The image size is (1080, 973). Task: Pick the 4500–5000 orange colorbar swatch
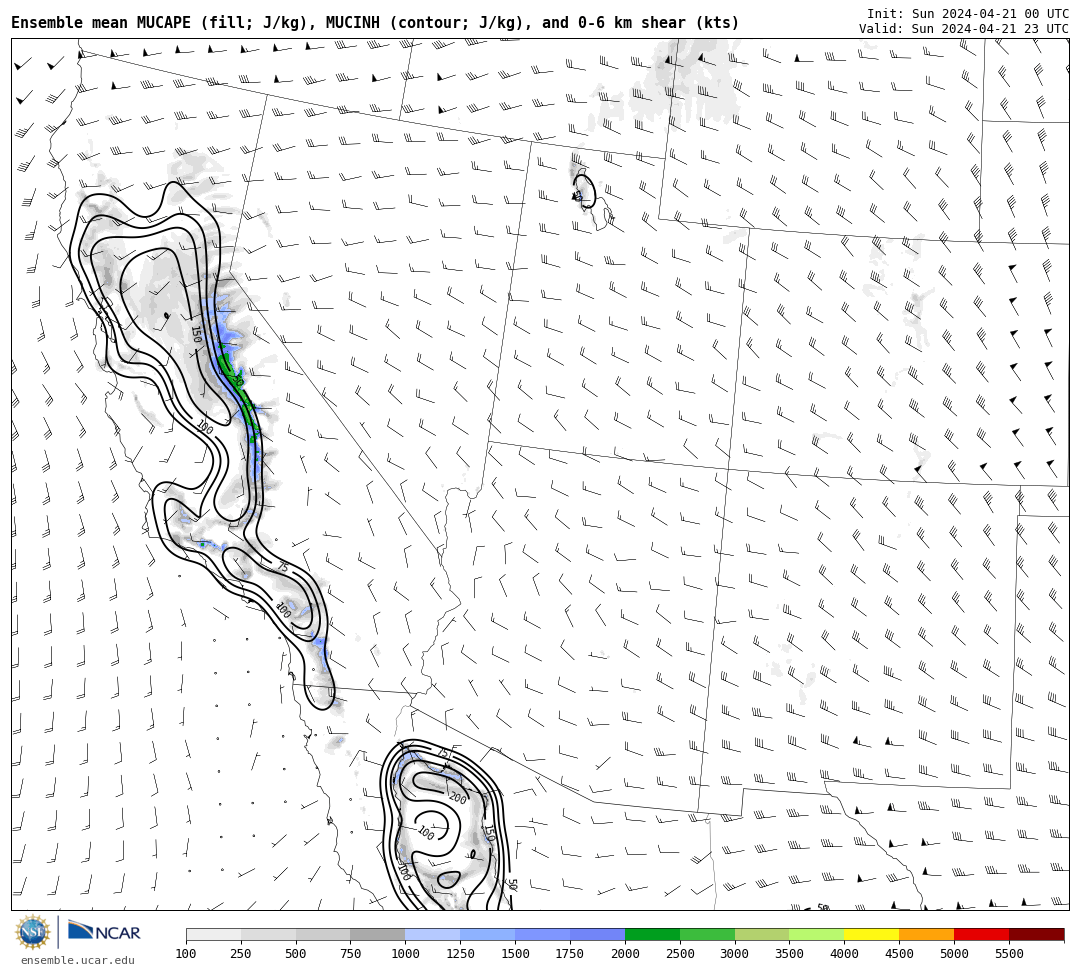[927, 934]
